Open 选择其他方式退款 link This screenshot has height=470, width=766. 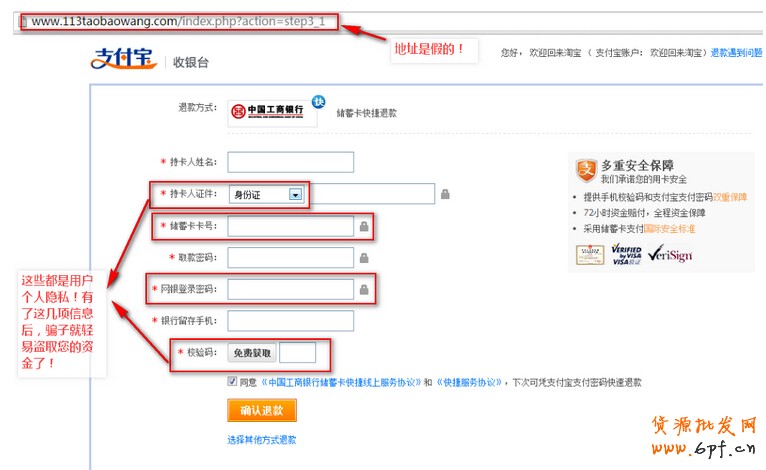click(x=262, y=440)
